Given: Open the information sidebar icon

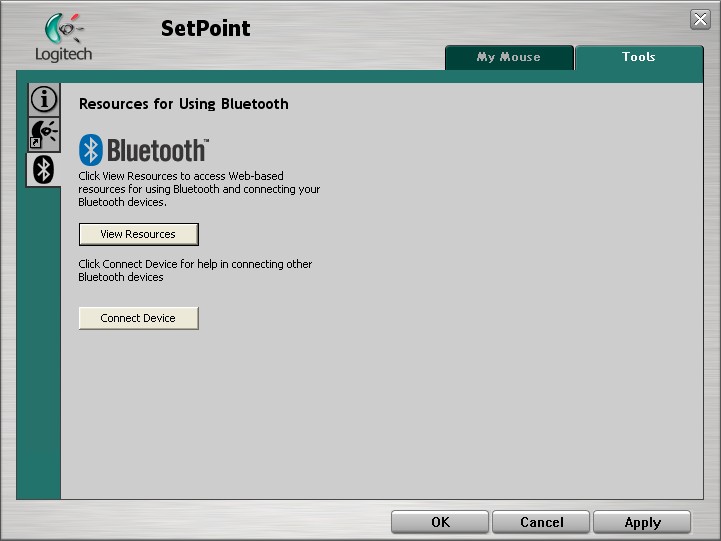Looking at the screenshot, I should pyautogui.click(x=44, y=99).
